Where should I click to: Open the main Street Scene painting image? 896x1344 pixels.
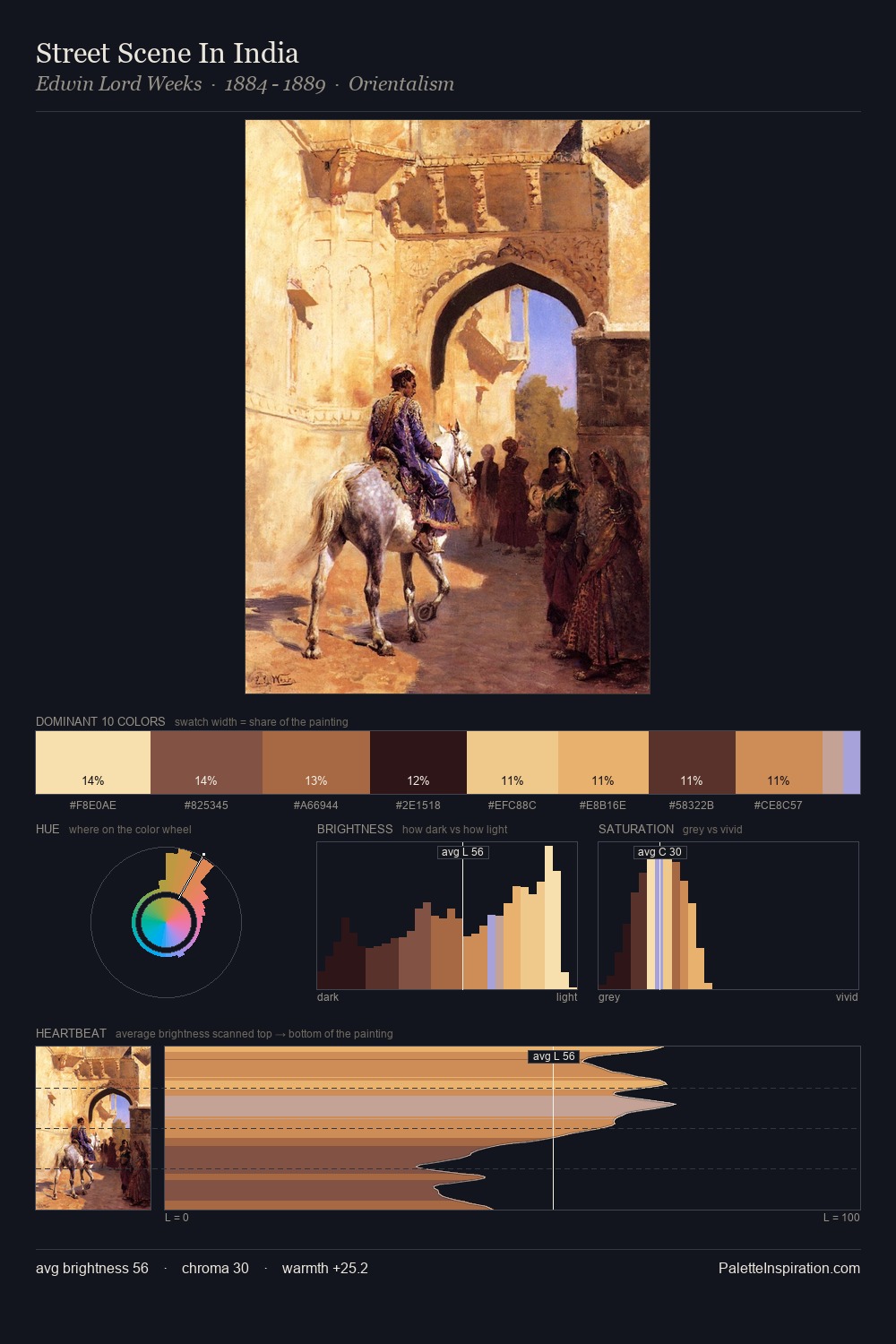pyautogui.click(x=447, y=407)
